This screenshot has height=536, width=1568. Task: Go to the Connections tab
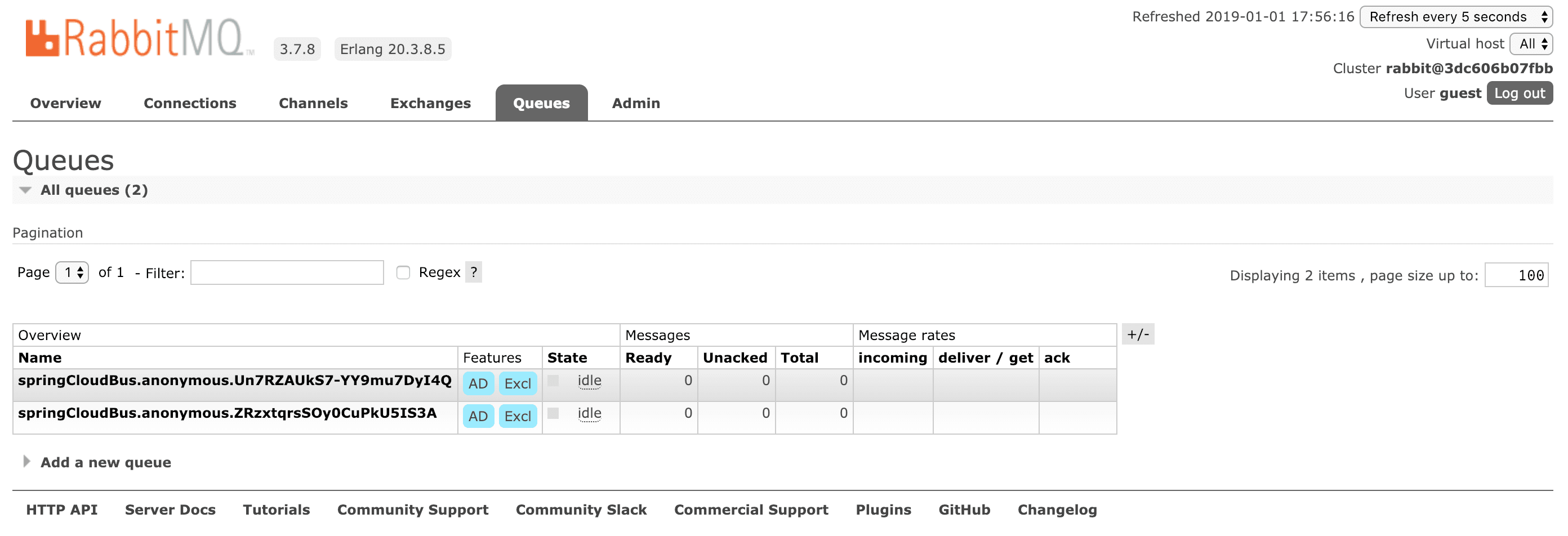click(190, 104)
